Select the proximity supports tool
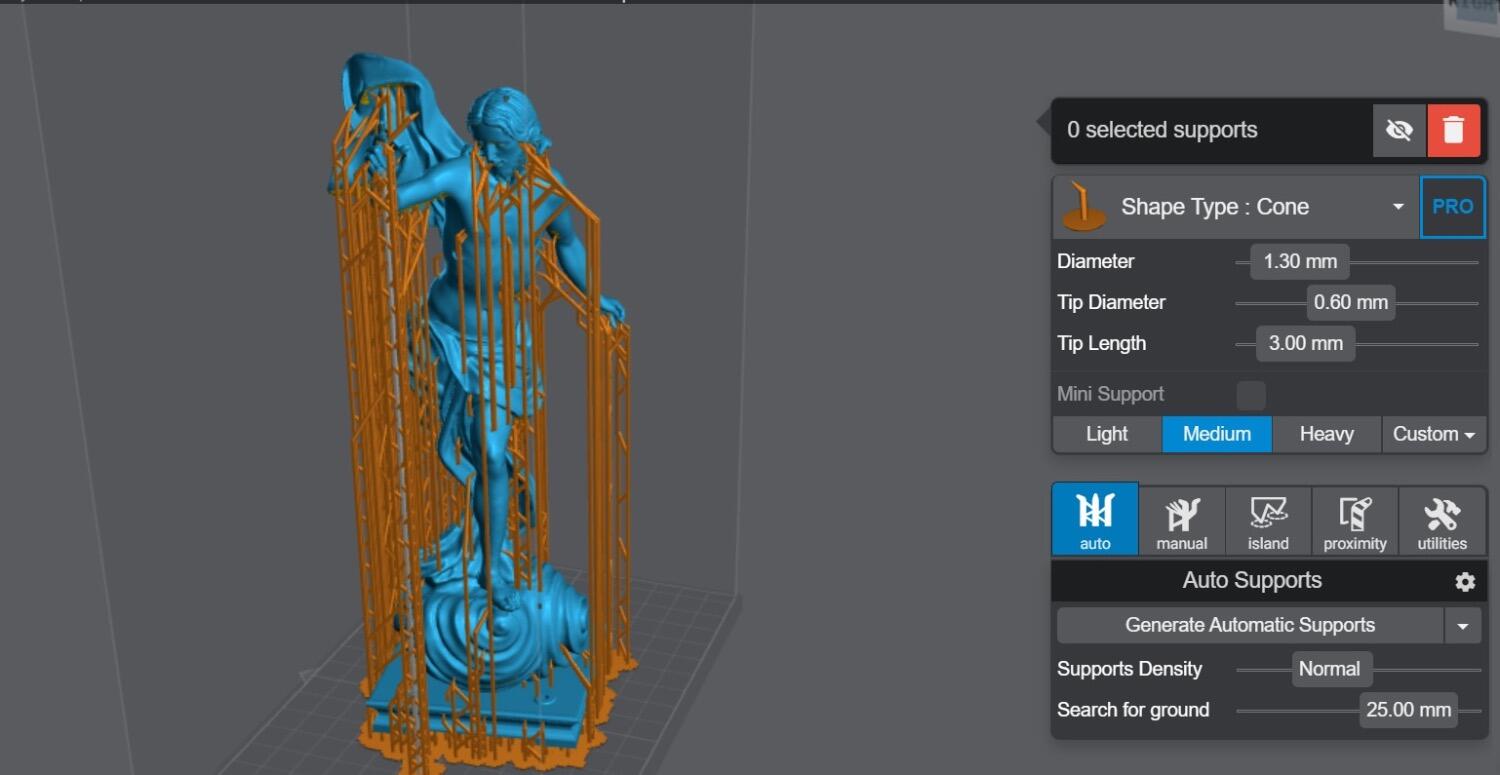The width and height of the screenshot is (1500, 775). (x=1354, y=519)
